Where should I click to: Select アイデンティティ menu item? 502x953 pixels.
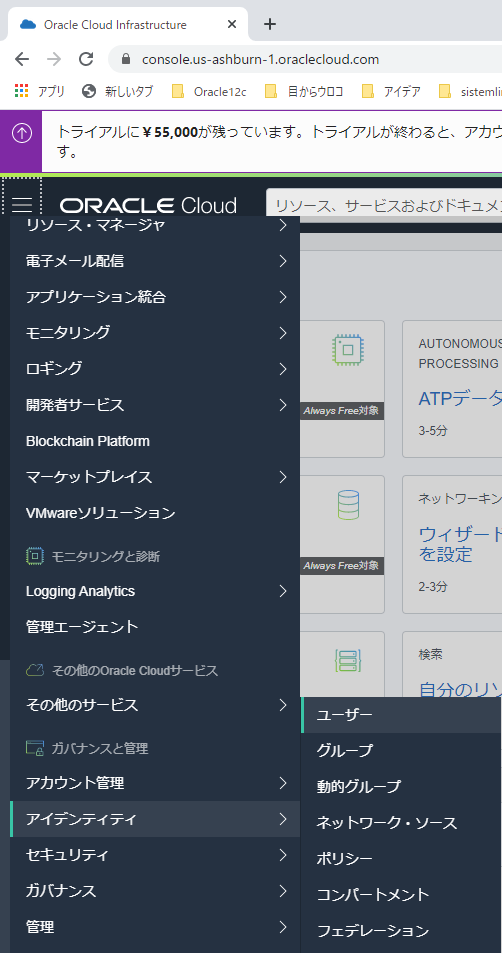click(155, 819)
